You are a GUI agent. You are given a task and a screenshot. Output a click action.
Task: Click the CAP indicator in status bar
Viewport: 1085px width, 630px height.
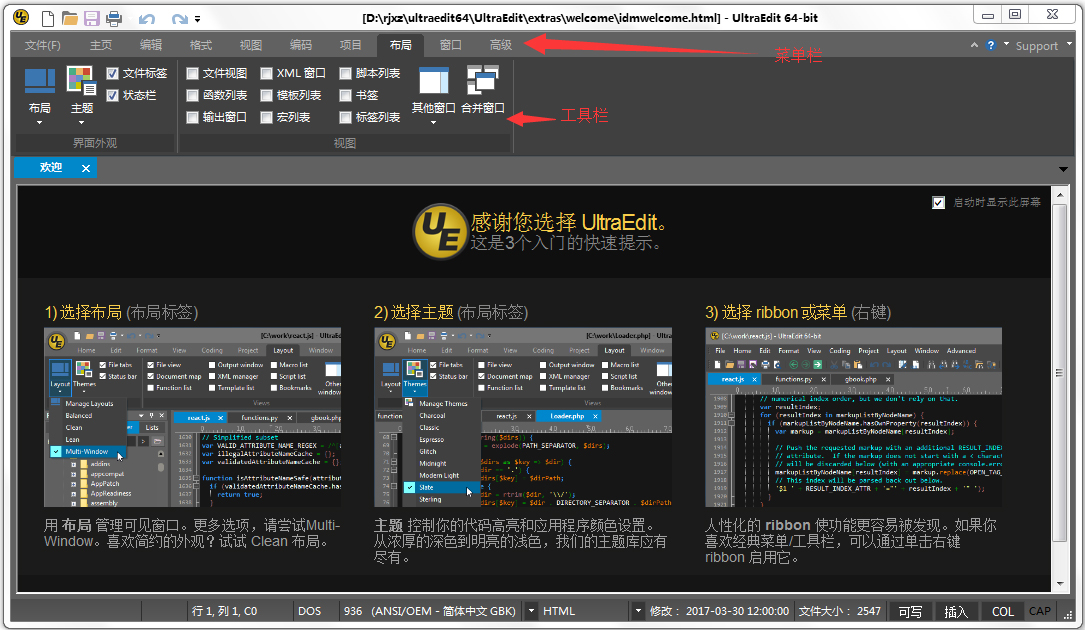pos(1039,611)
